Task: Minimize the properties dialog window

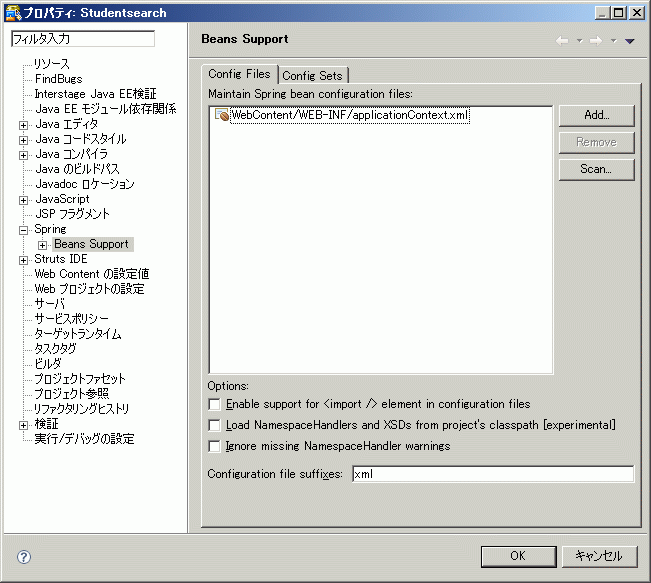Action: coord(602,13)
